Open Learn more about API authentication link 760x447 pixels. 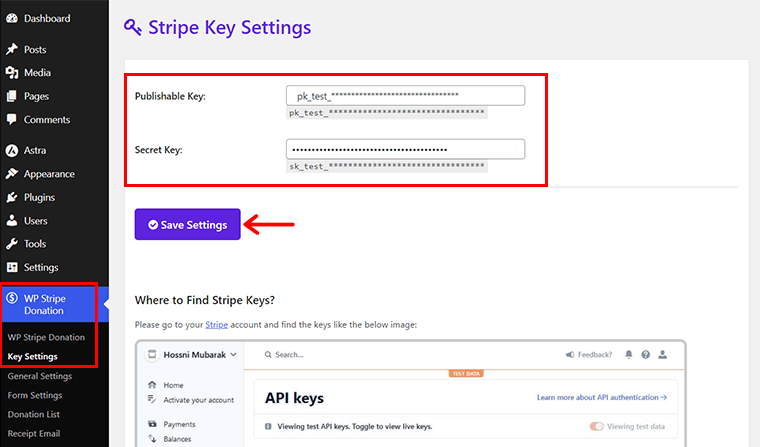[x=602, y=397]
